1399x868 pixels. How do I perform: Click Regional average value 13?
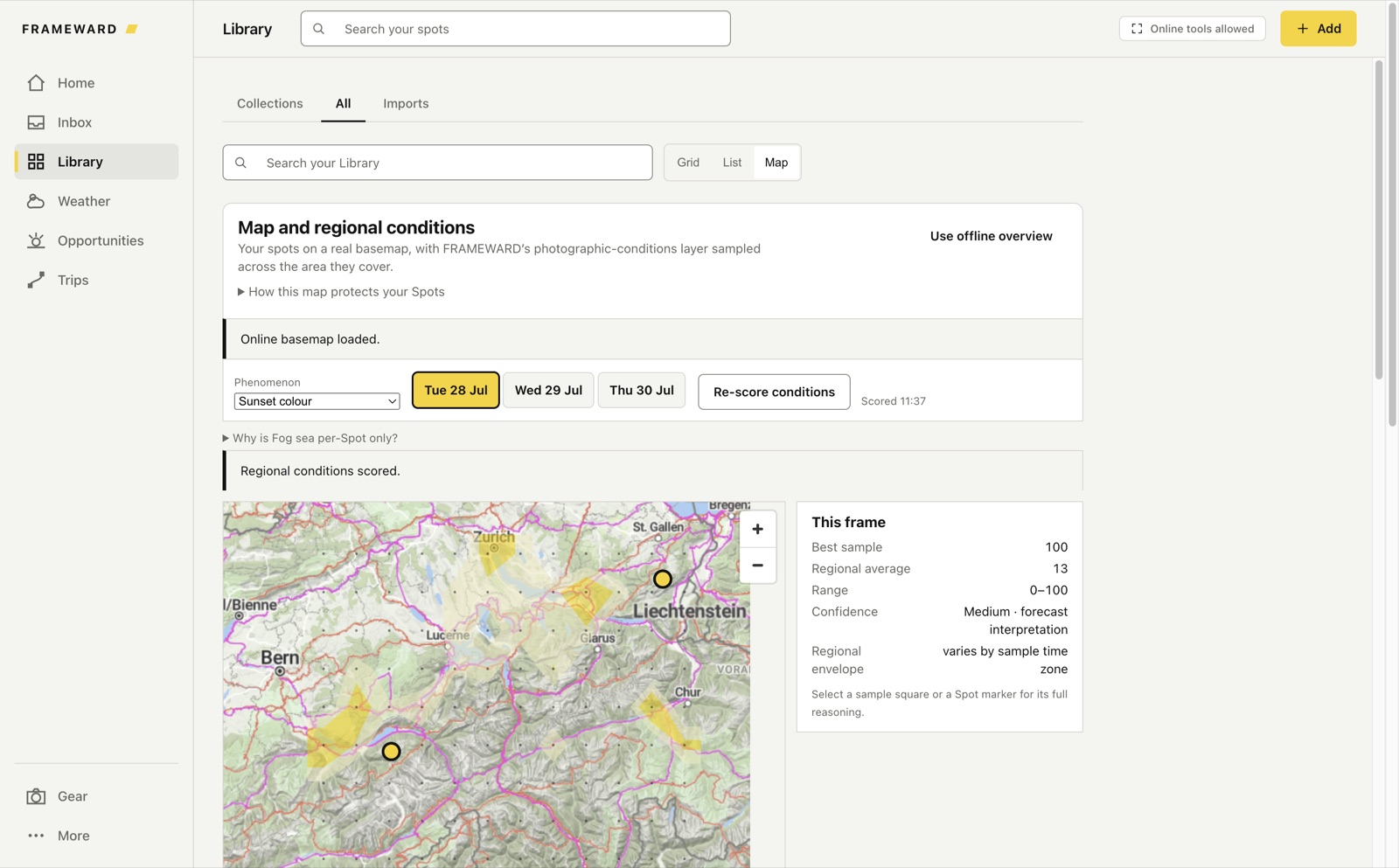(1061, 568)
